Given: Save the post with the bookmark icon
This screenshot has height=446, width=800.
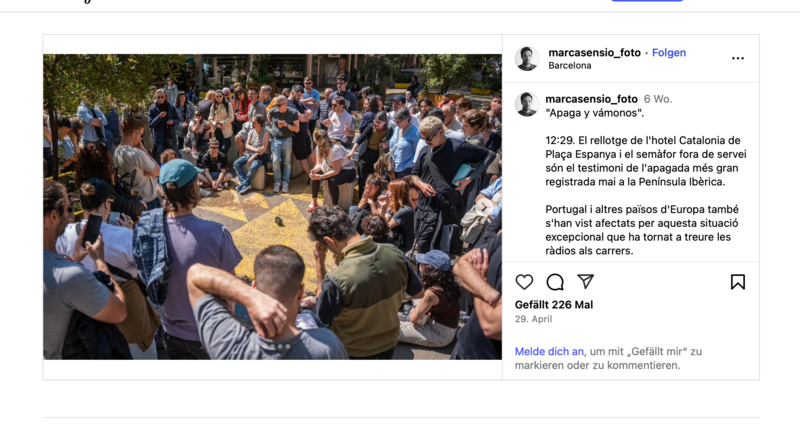Looking at the screenshot, I should [738, 282].
